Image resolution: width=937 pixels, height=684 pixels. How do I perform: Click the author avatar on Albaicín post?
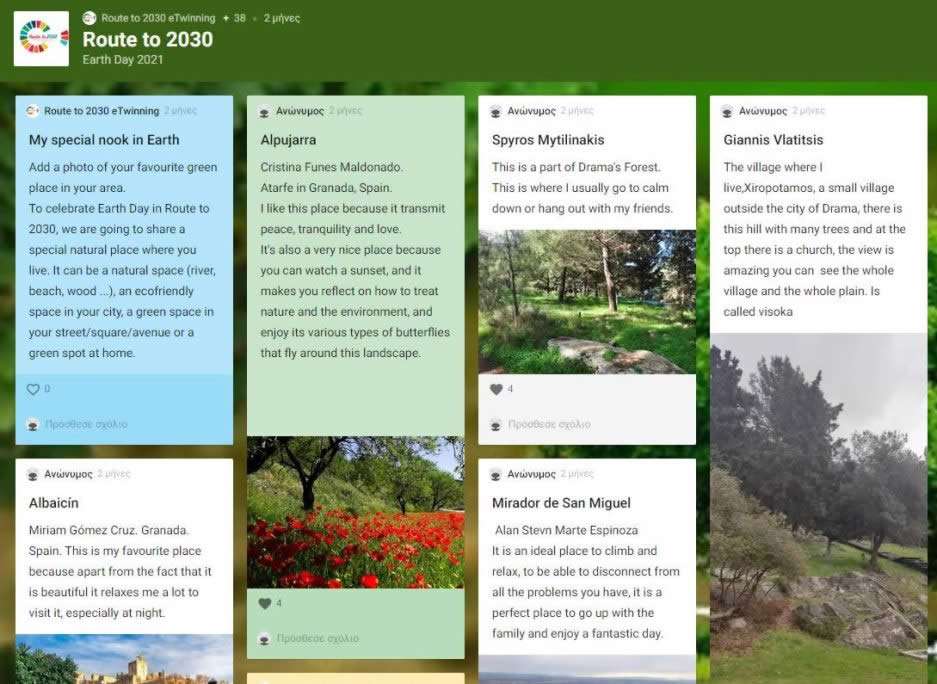[33, 474]
